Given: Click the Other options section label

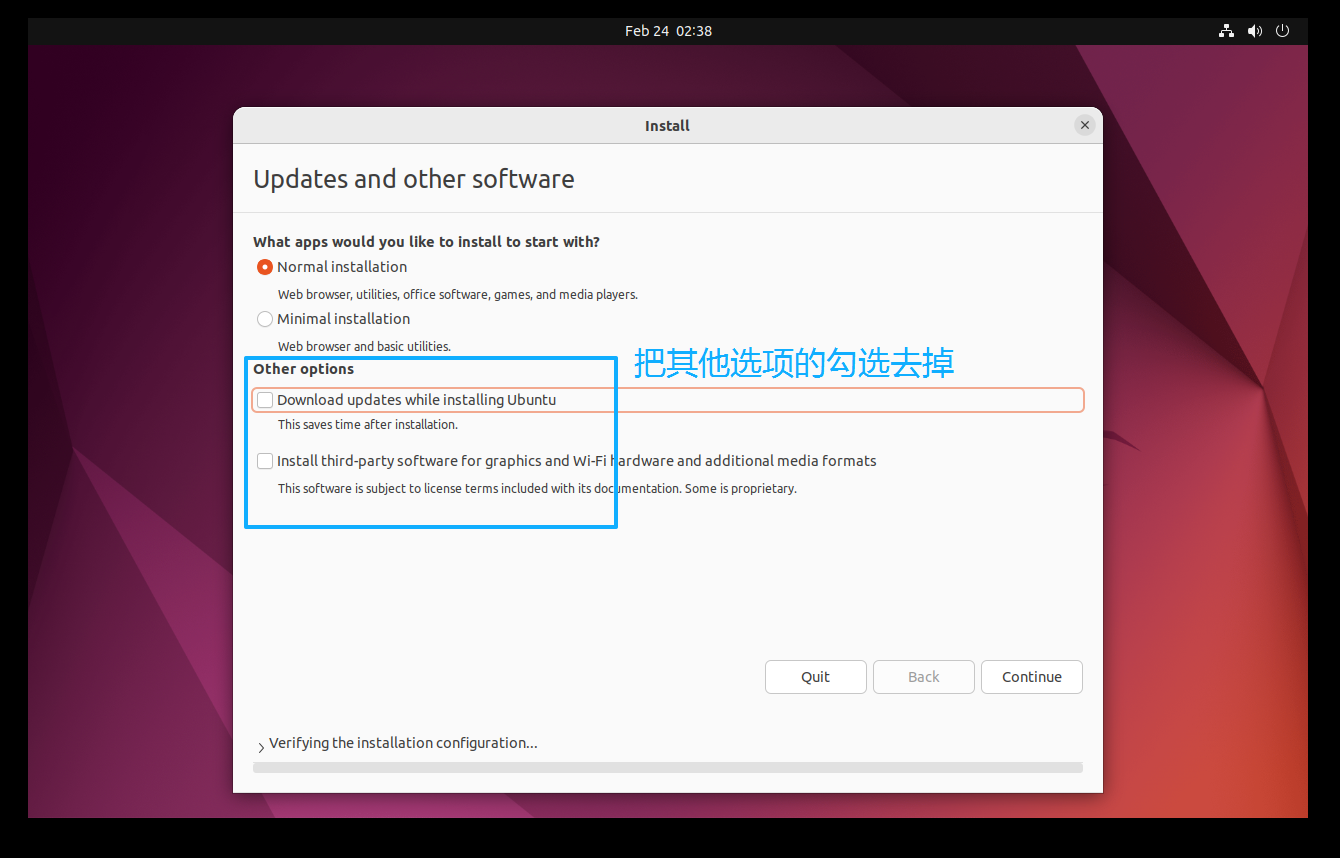Looking at the screenshot, I should point(303,369).
